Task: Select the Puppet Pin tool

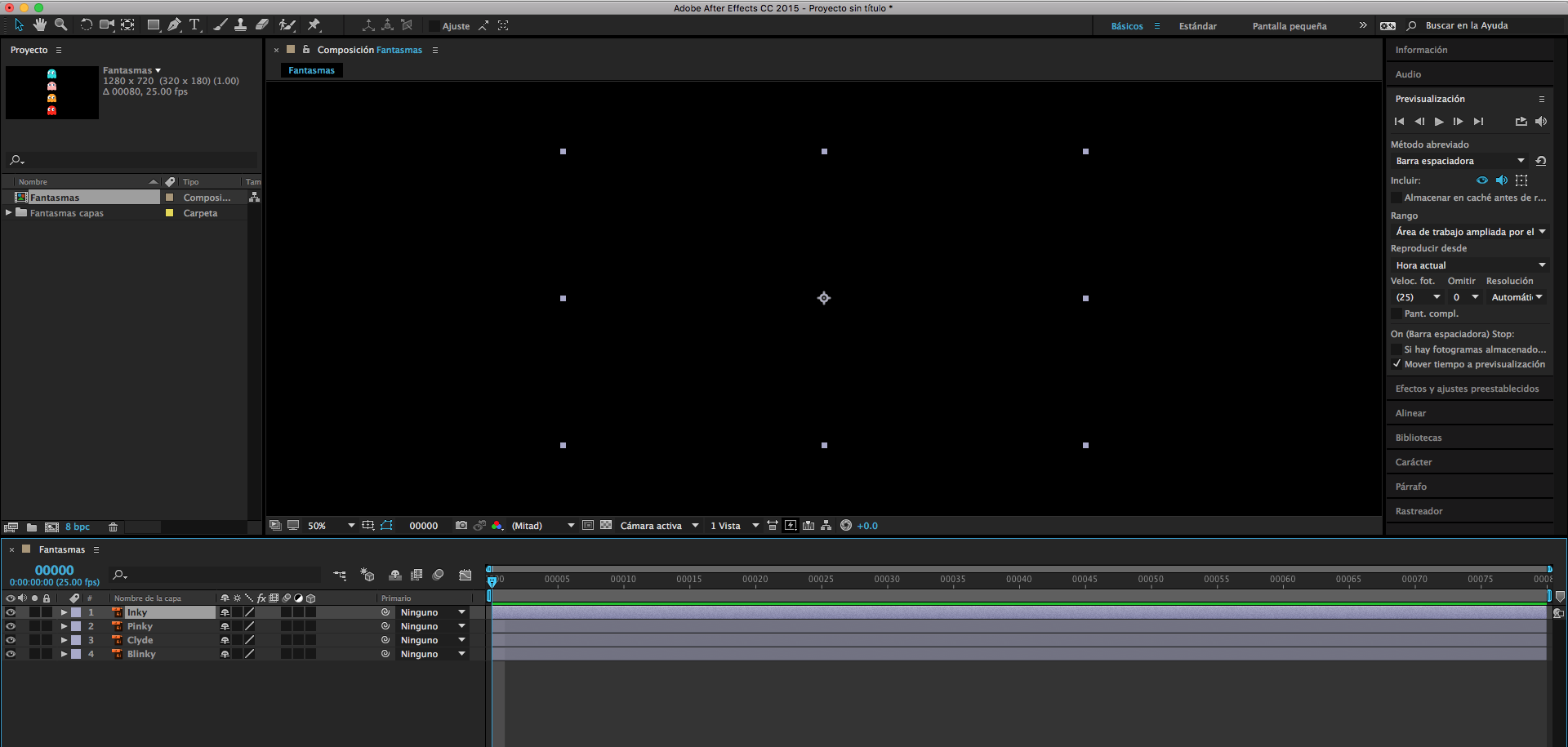Action: (x=314, y=25)
